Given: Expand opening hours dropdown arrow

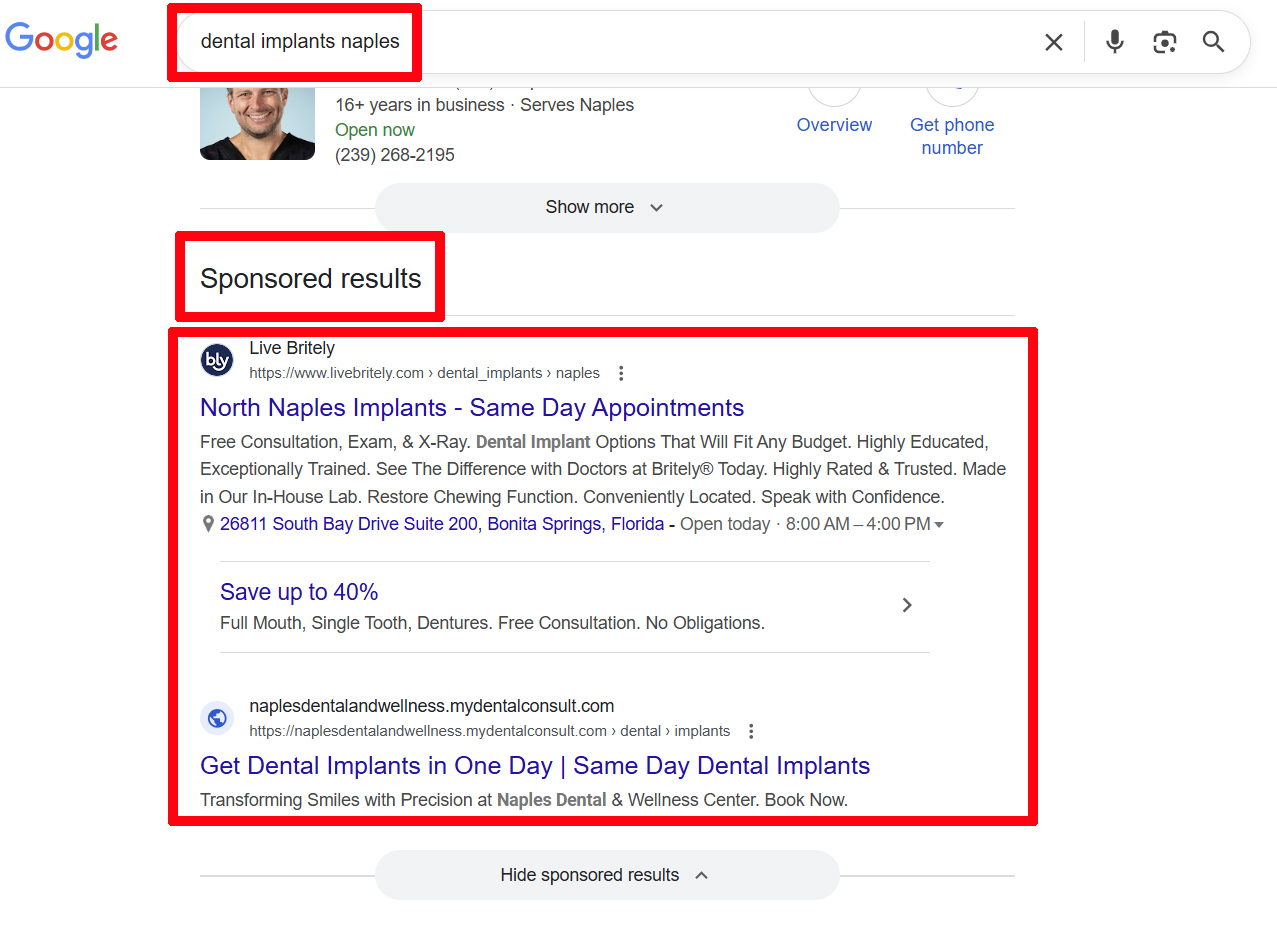Looking at the screenshot, I should pyautogui.click(x=939, y=525).
